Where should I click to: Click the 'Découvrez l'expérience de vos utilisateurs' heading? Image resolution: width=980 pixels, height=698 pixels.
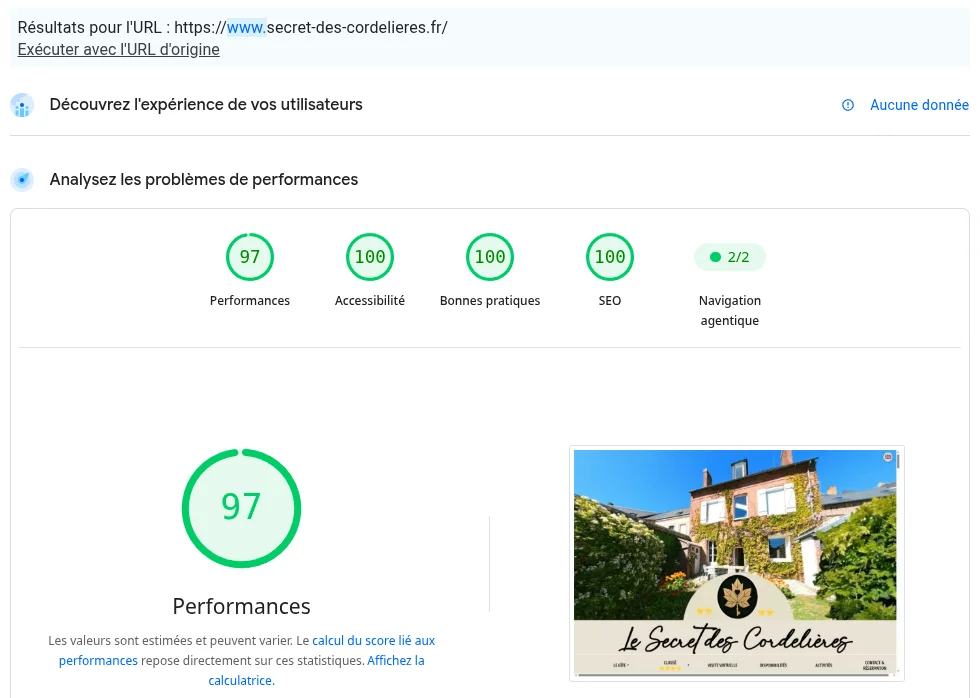206,104
